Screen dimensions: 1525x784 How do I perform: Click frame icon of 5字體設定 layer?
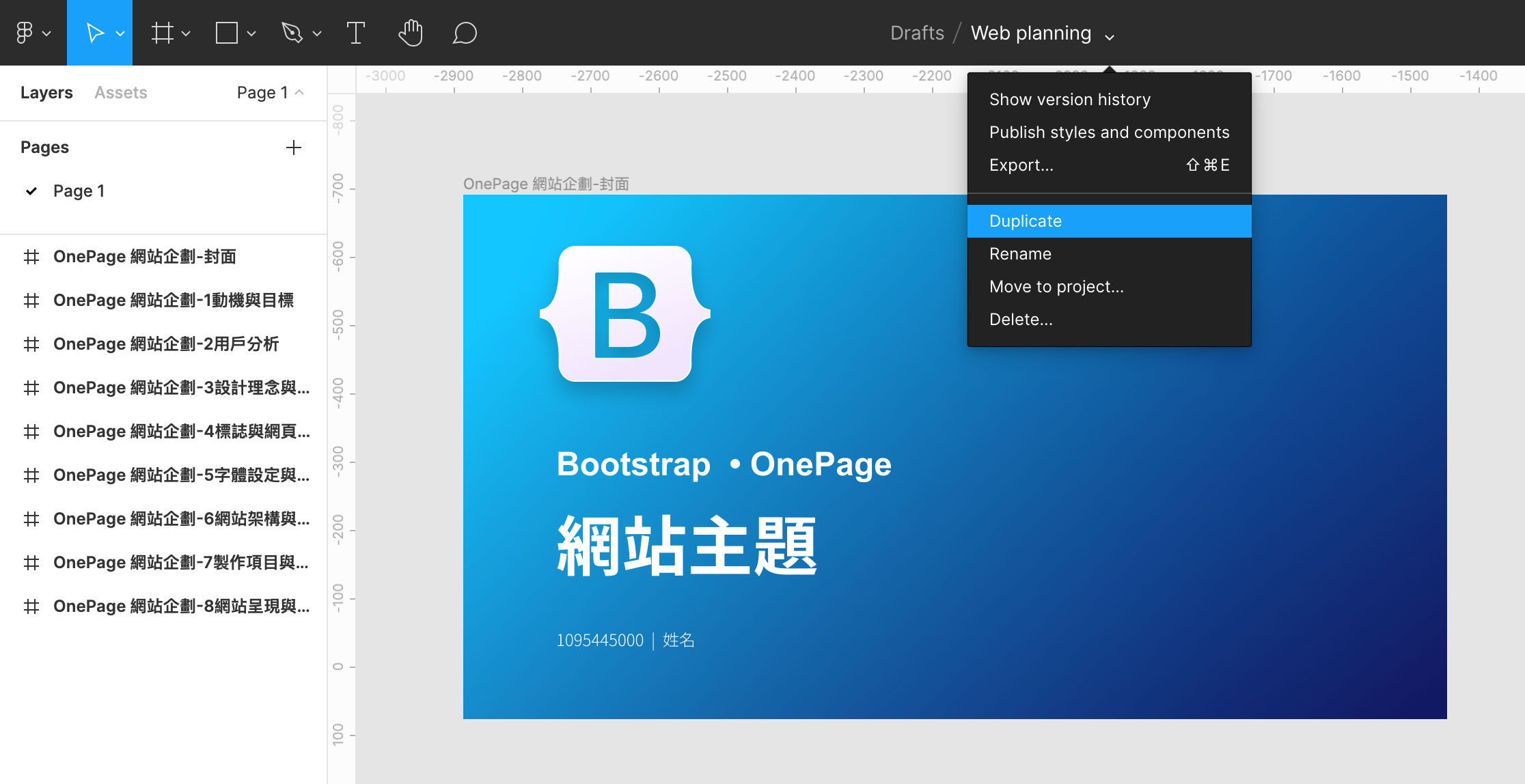tap(31, 475)
